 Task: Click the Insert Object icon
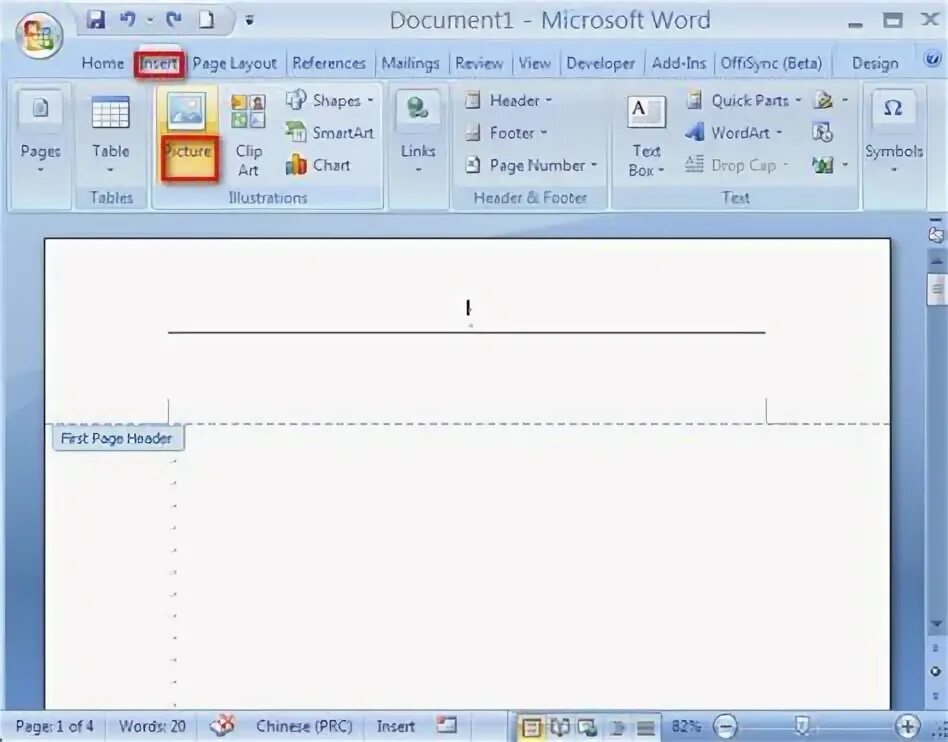click(x=823, y=164)
